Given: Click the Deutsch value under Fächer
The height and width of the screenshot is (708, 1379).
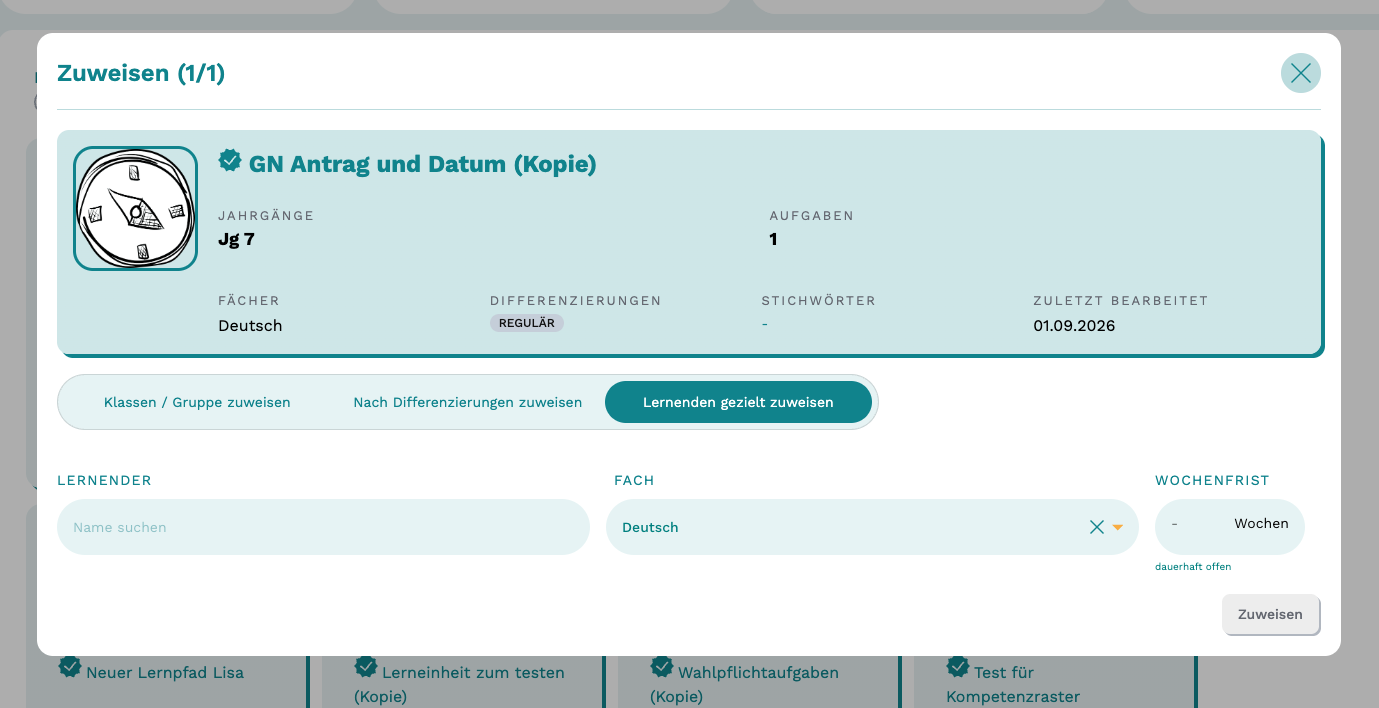Looking at the screenshot, I should pyautogui.click(x=250, y=326).
